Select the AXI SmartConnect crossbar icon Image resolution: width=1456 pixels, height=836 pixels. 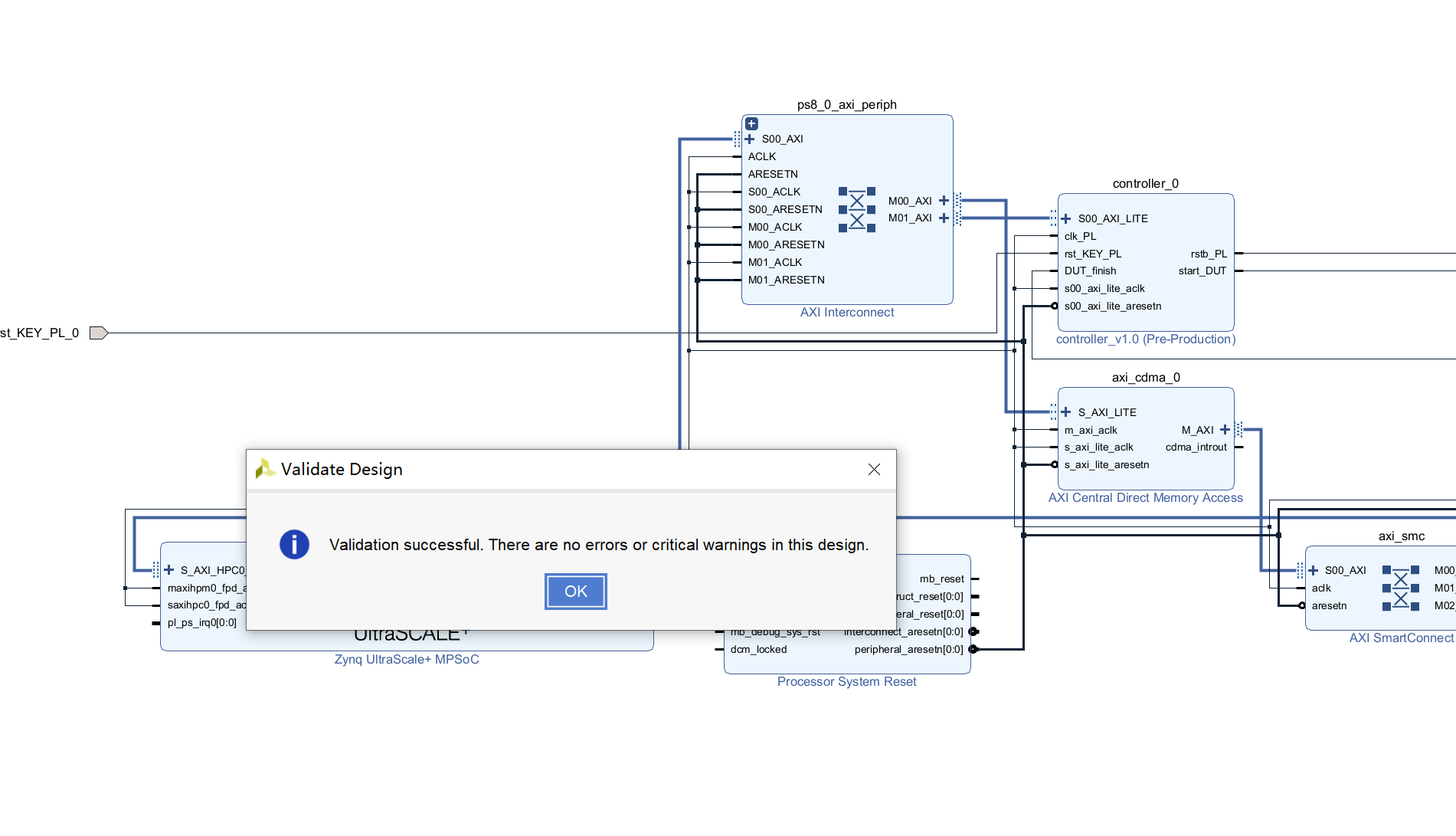point(1401,588)
